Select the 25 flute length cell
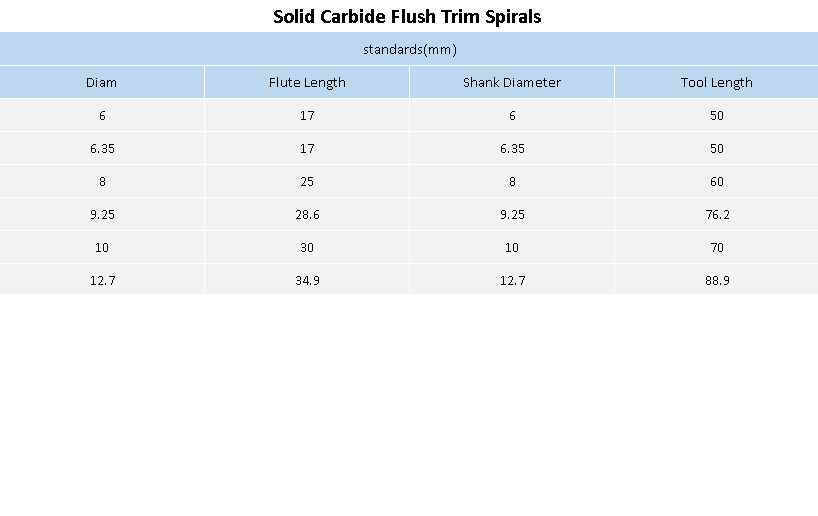This screenshot has width=818, height=516. pyautogui.click(x=307, y=181)
